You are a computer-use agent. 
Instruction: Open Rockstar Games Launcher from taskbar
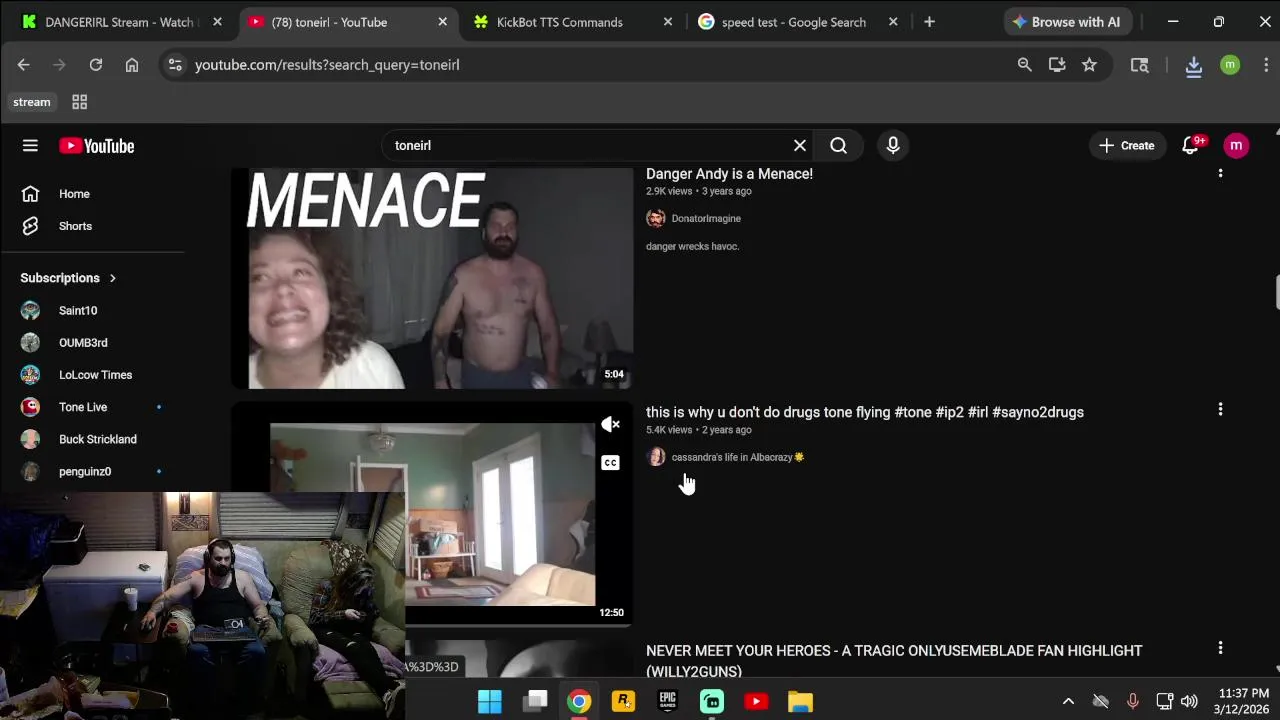623,701
